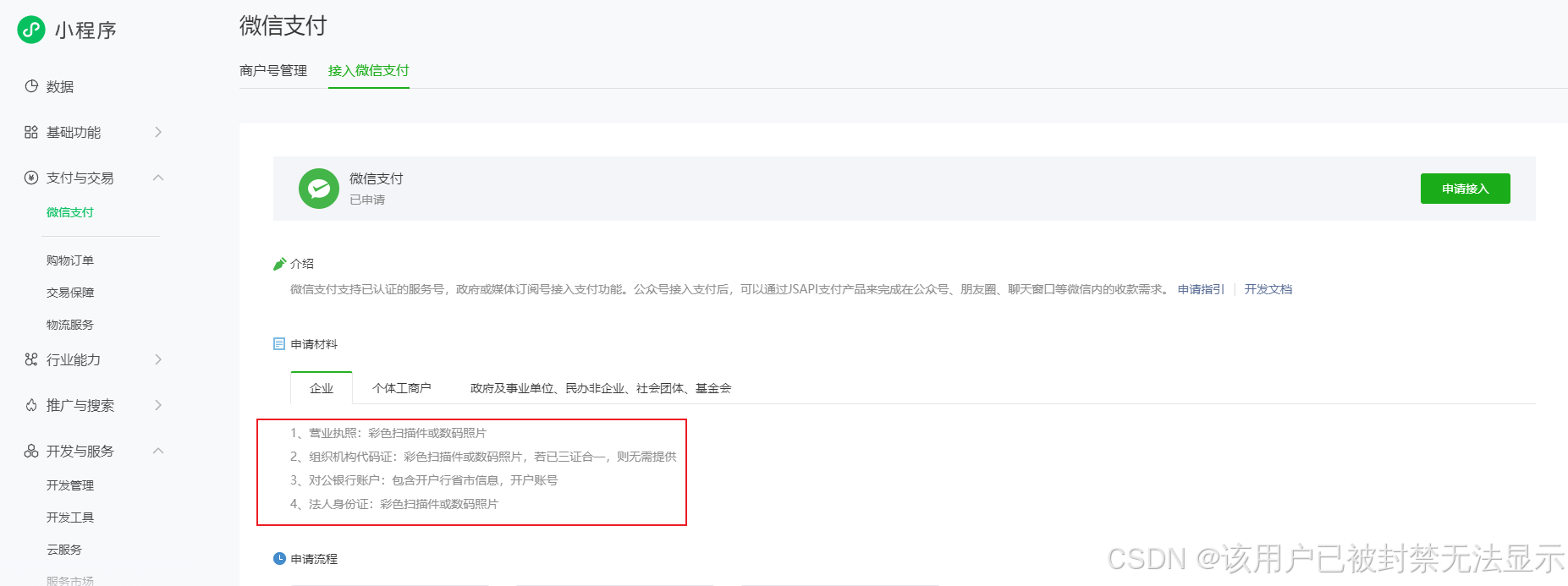Viewport: 1568px width, 586px height.
Task: Open 云服务 in the sidebar
Action: pyautogui.click(x=64, y=550)
